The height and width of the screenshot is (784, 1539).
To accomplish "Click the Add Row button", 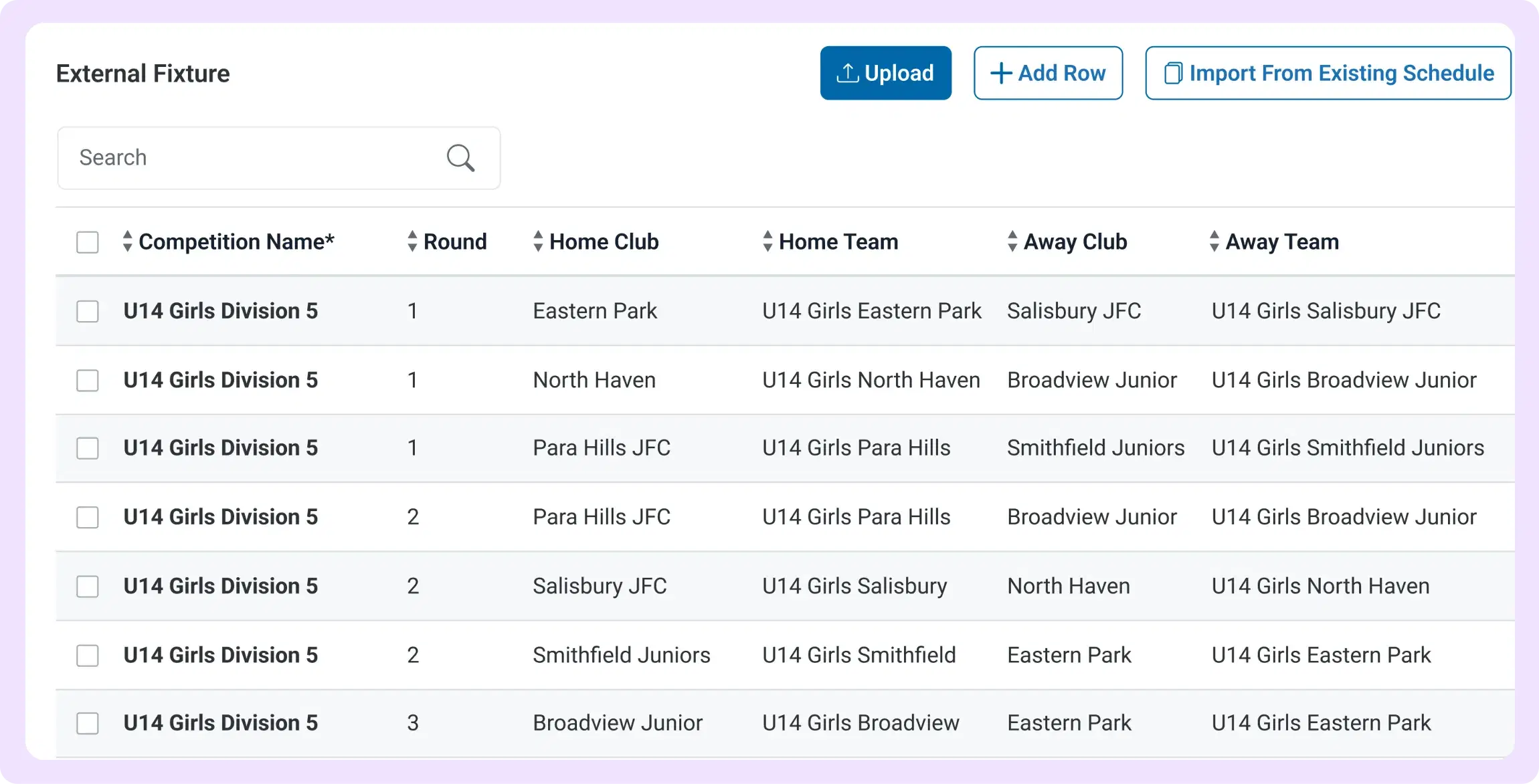I will click(1048, 73).
